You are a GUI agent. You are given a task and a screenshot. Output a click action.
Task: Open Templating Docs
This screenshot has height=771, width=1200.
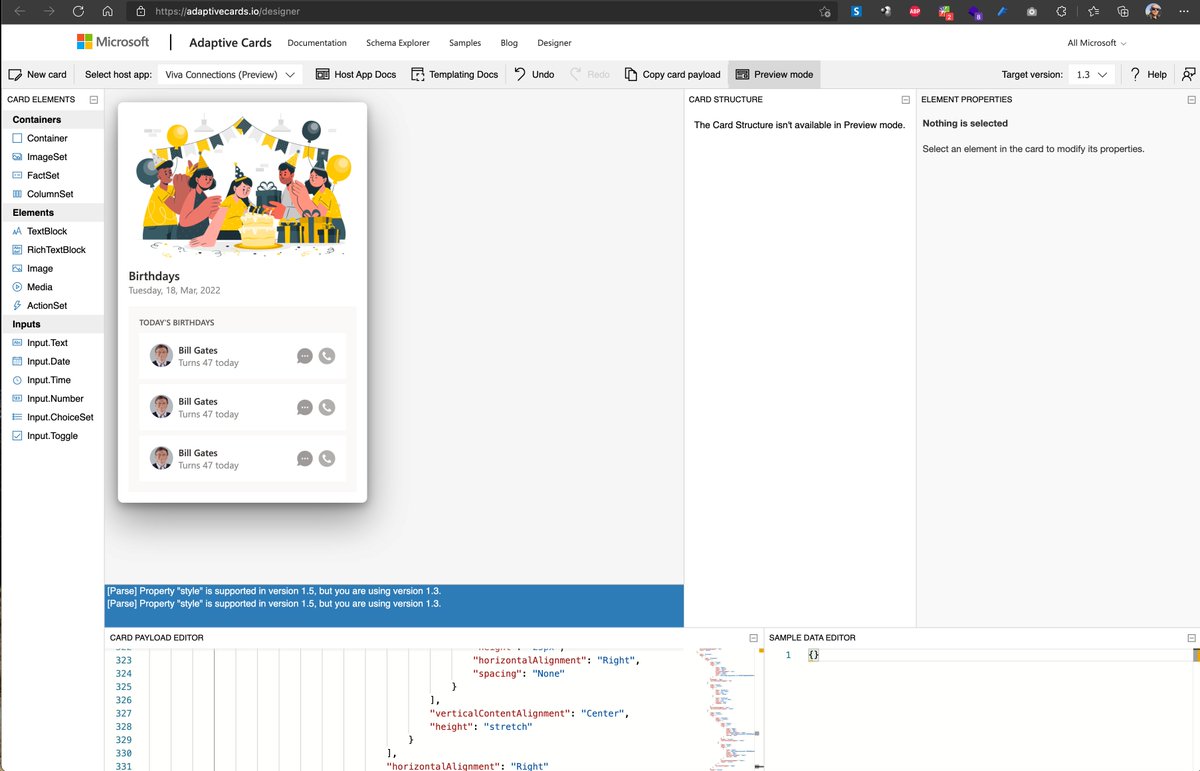[454, 74]
